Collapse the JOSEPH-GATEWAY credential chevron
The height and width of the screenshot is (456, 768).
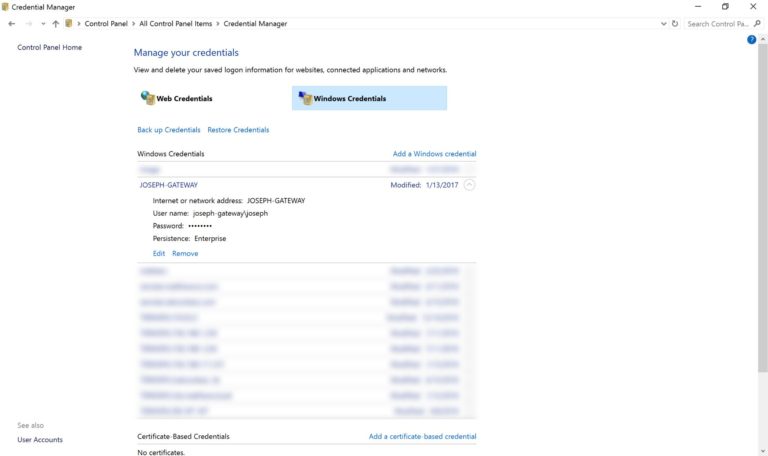pyautogui.click(x=469, y=185)
